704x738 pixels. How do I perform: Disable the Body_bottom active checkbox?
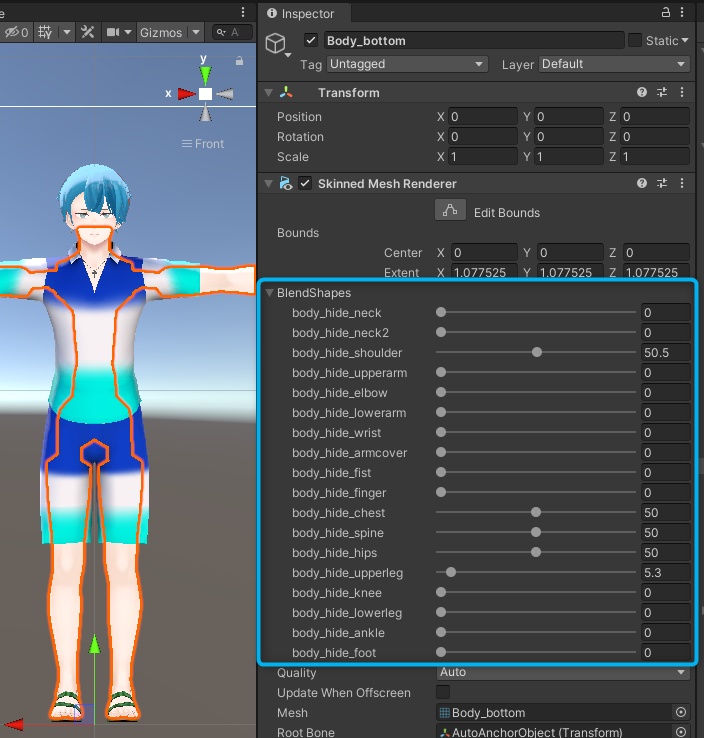click(311, 41)
